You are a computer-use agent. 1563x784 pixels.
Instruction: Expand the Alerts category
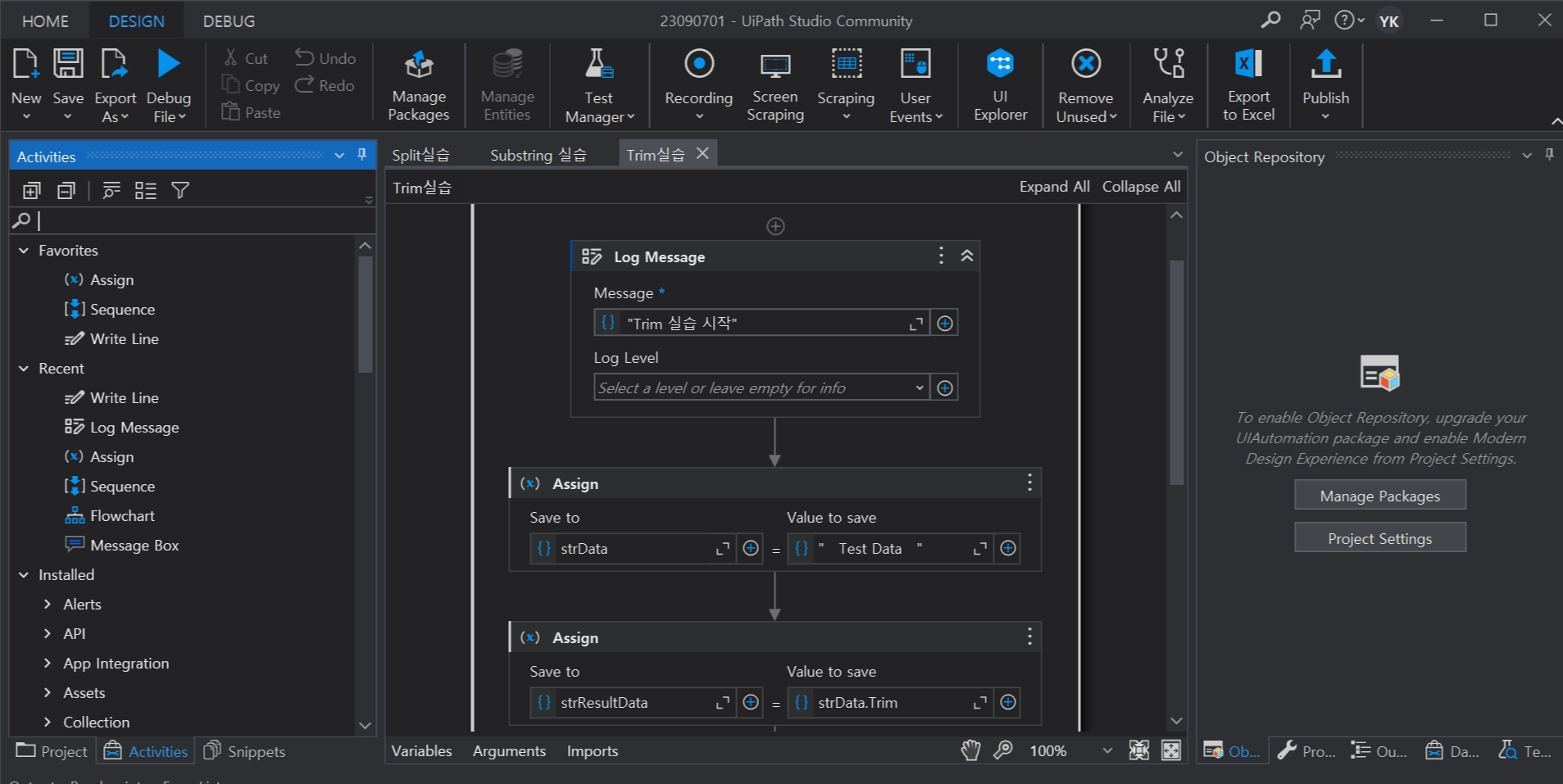point(47,605)
